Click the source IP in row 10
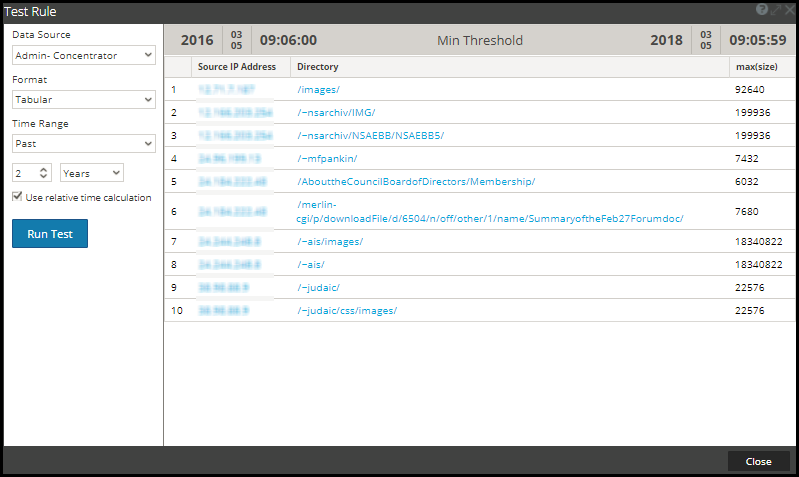This screenshot has height=477, width=799. 223,310
